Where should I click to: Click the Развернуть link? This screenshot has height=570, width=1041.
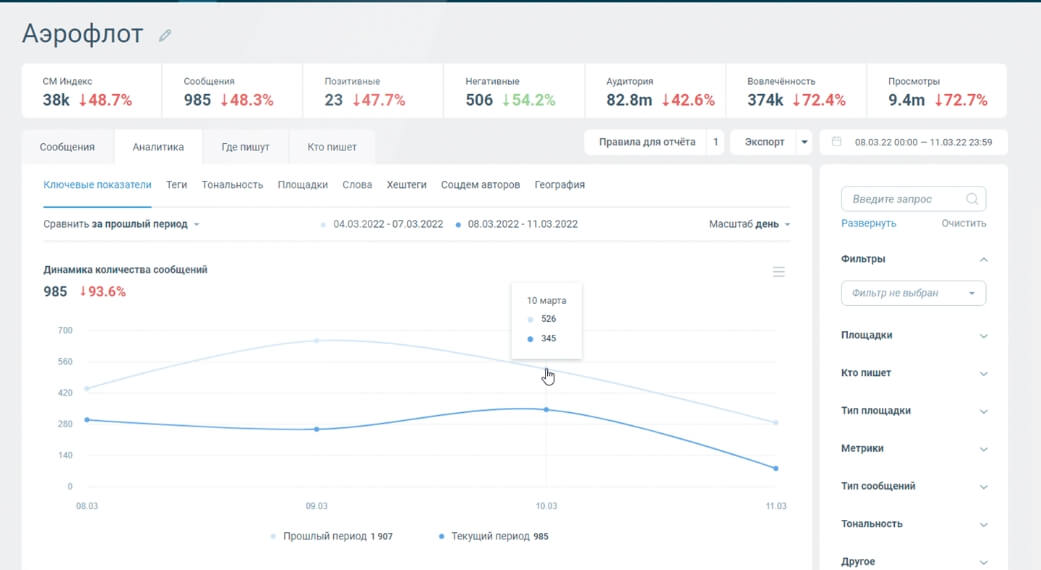868,224
